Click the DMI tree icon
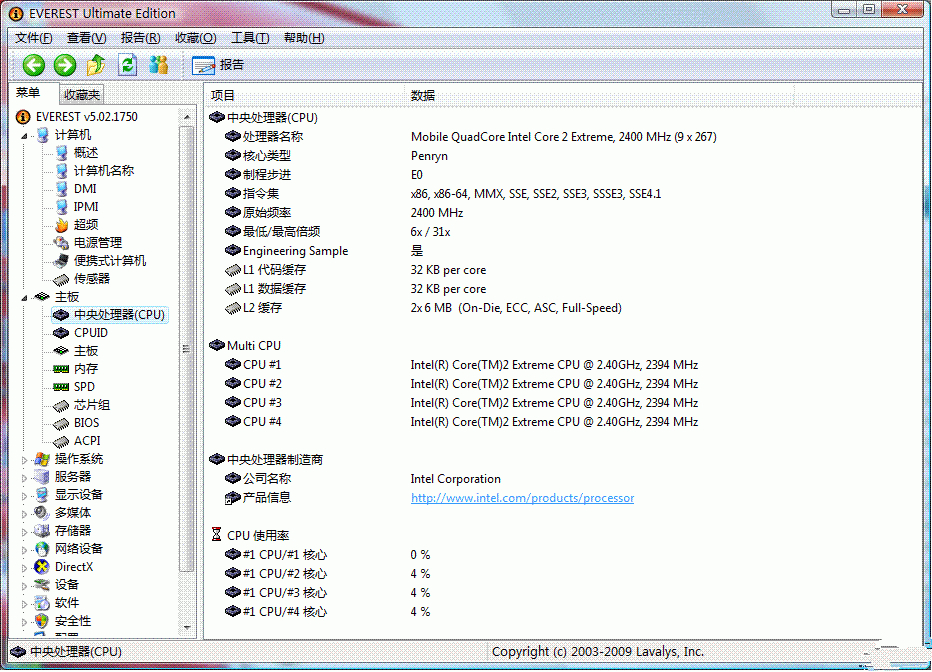932x672 pixels. pyautogui.click(x=62, y=189)
